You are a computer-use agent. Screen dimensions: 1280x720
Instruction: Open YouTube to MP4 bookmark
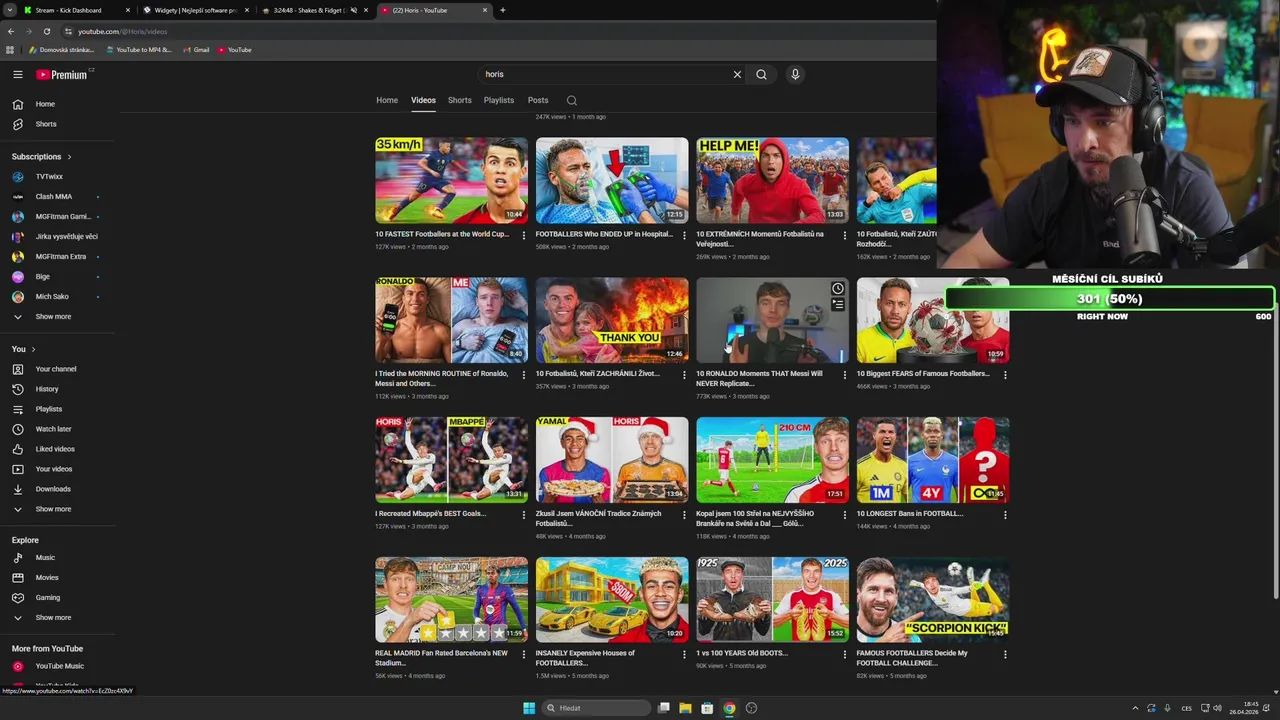pyautogui.click(x=138, y=50)
